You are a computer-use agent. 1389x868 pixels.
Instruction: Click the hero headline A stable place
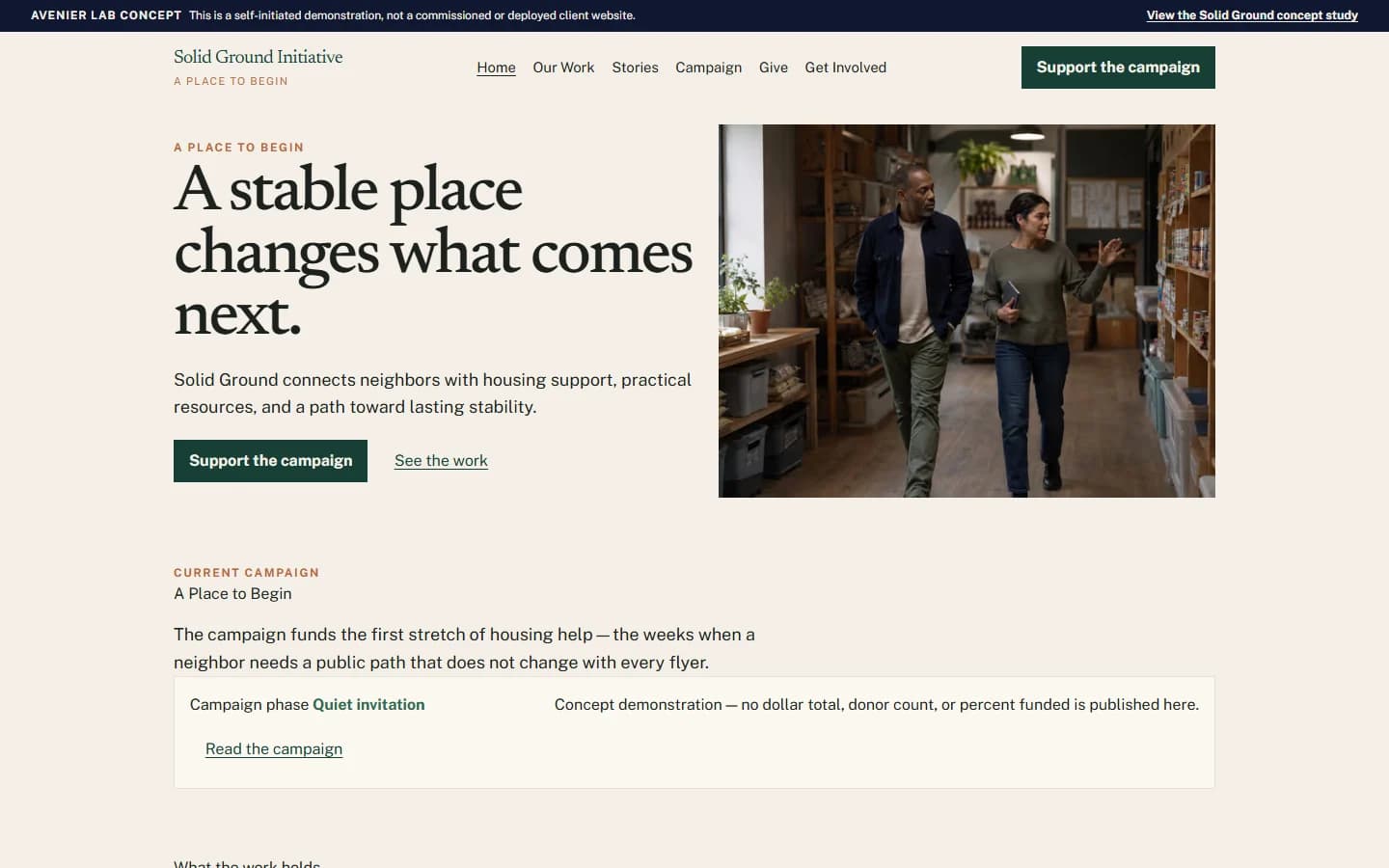[432, 251]
